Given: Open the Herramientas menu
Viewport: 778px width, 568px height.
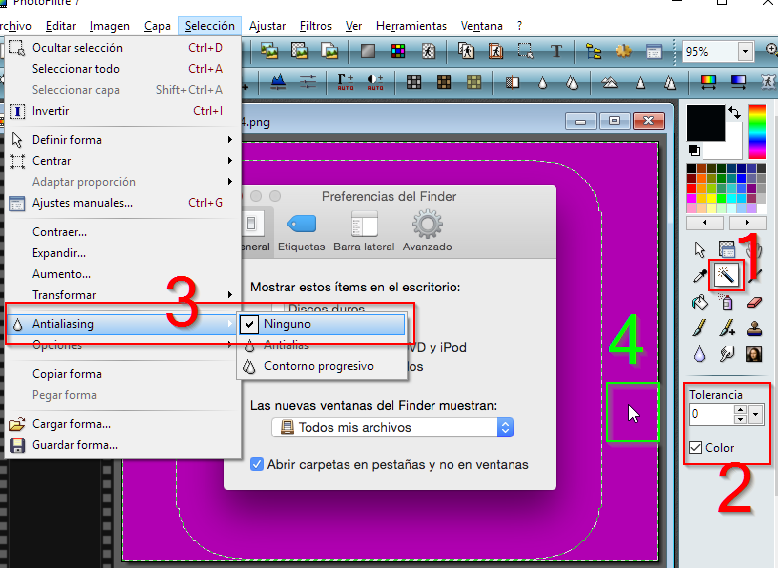Looking at the screenshot, I should [411, 26].
